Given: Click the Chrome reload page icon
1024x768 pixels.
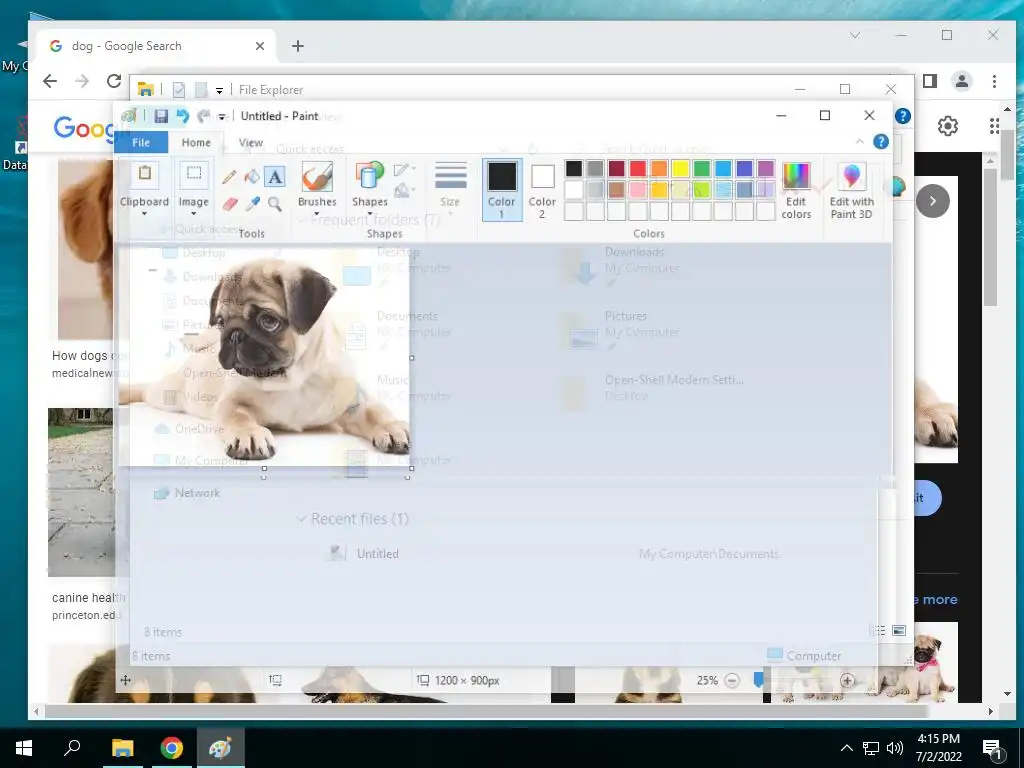Looking at the screenshot, I should point(114,81).
